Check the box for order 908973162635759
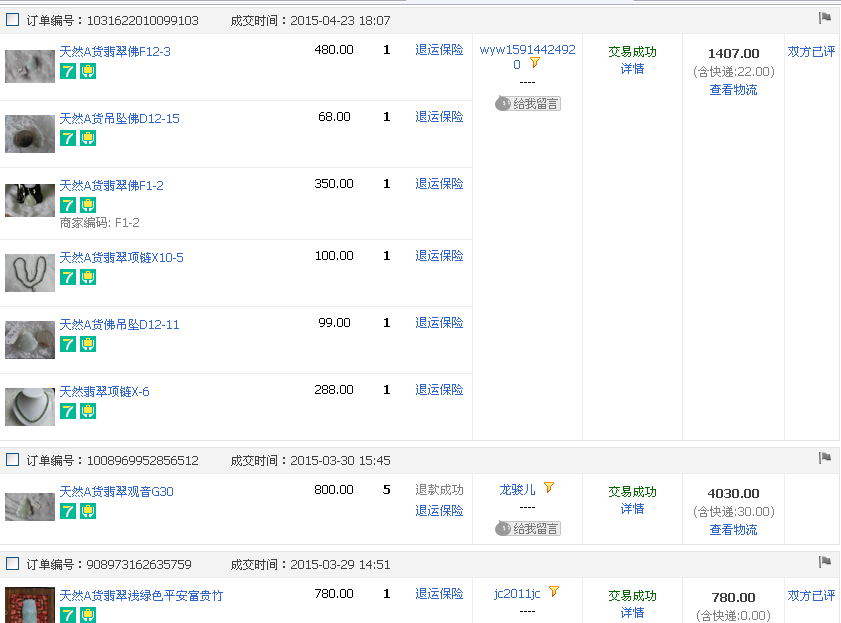Image resolution: width=841 pixels, height=623 pixels. click(x=13, y=564)
